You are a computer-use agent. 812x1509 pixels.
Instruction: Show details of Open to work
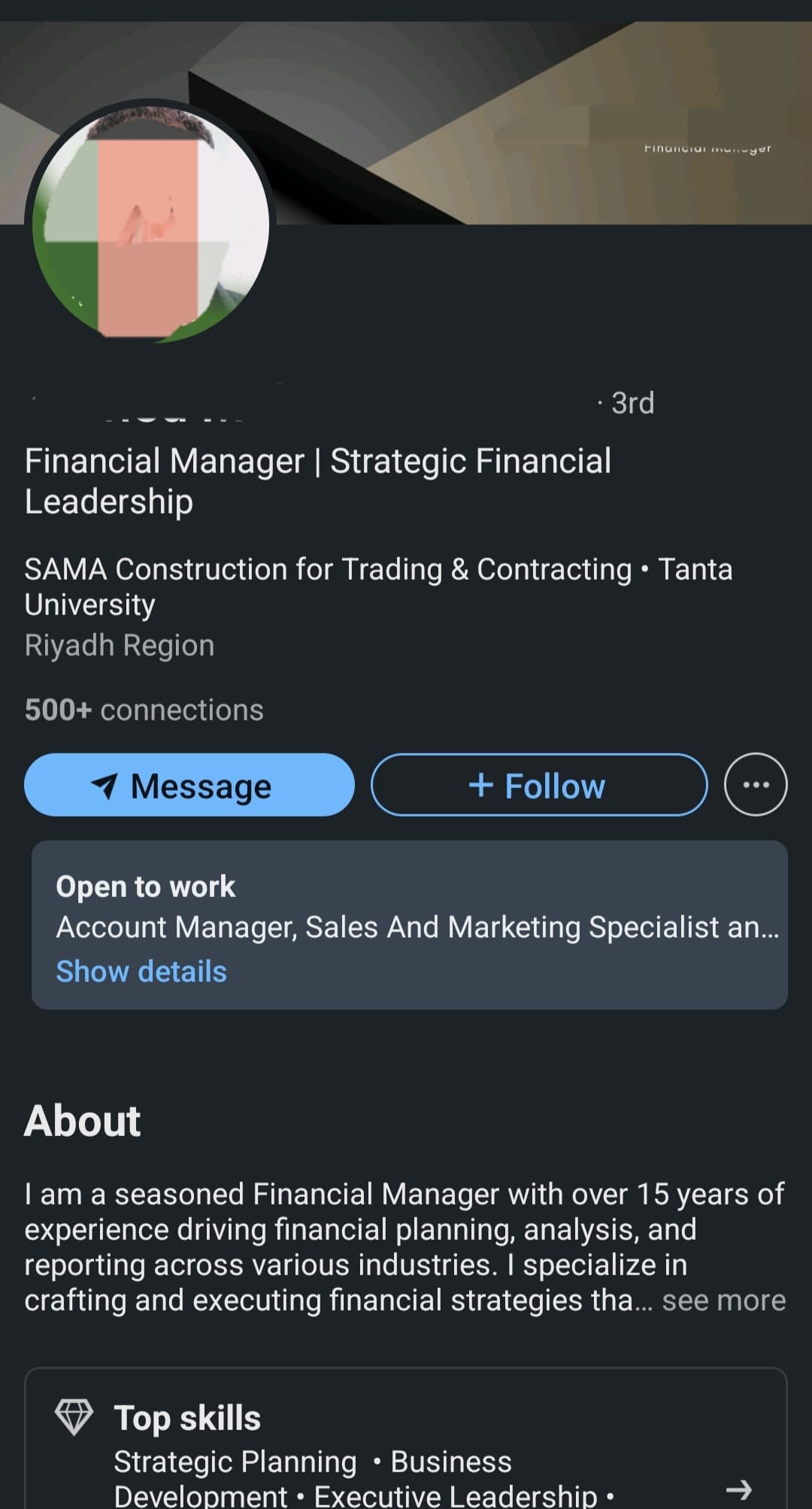tap(141, 971)
